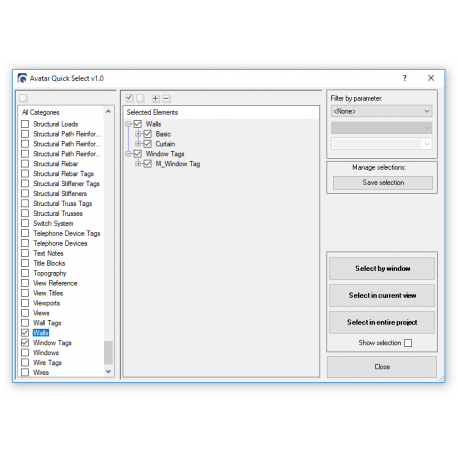Uncheck the Curtain wall type in tree
The height and width of the screenshot is (458, 458).
147,144
